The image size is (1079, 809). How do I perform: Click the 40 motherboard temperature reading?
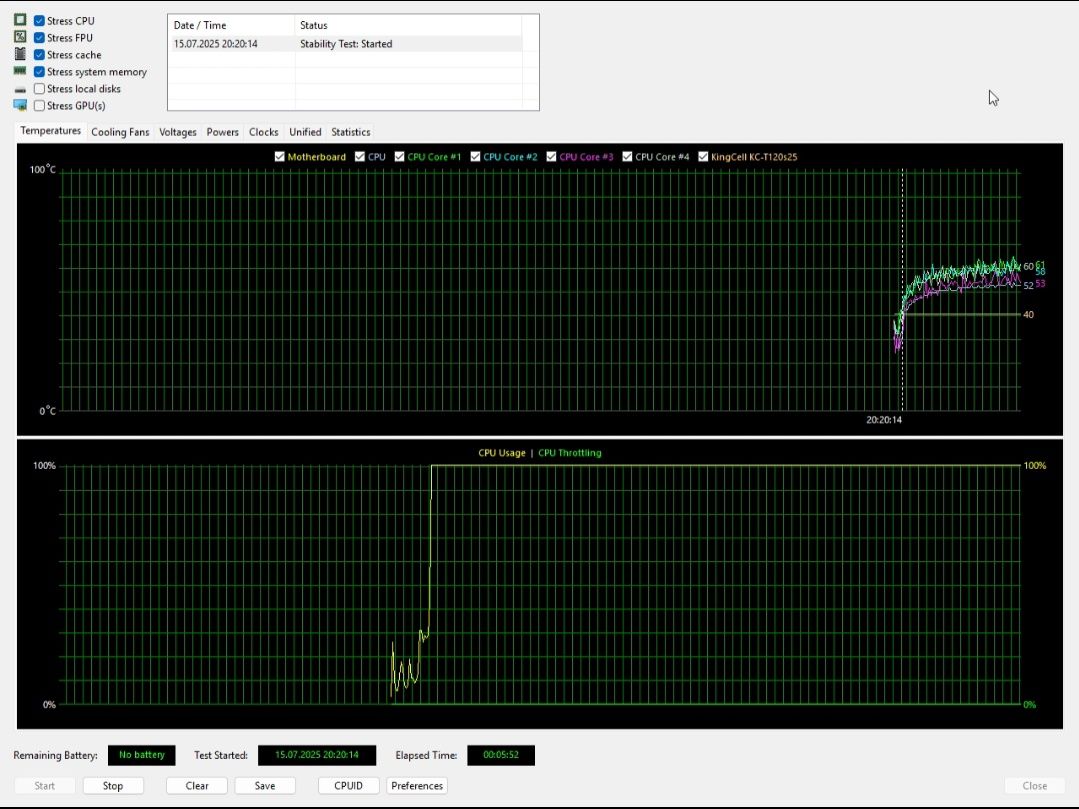(1028, 314)
